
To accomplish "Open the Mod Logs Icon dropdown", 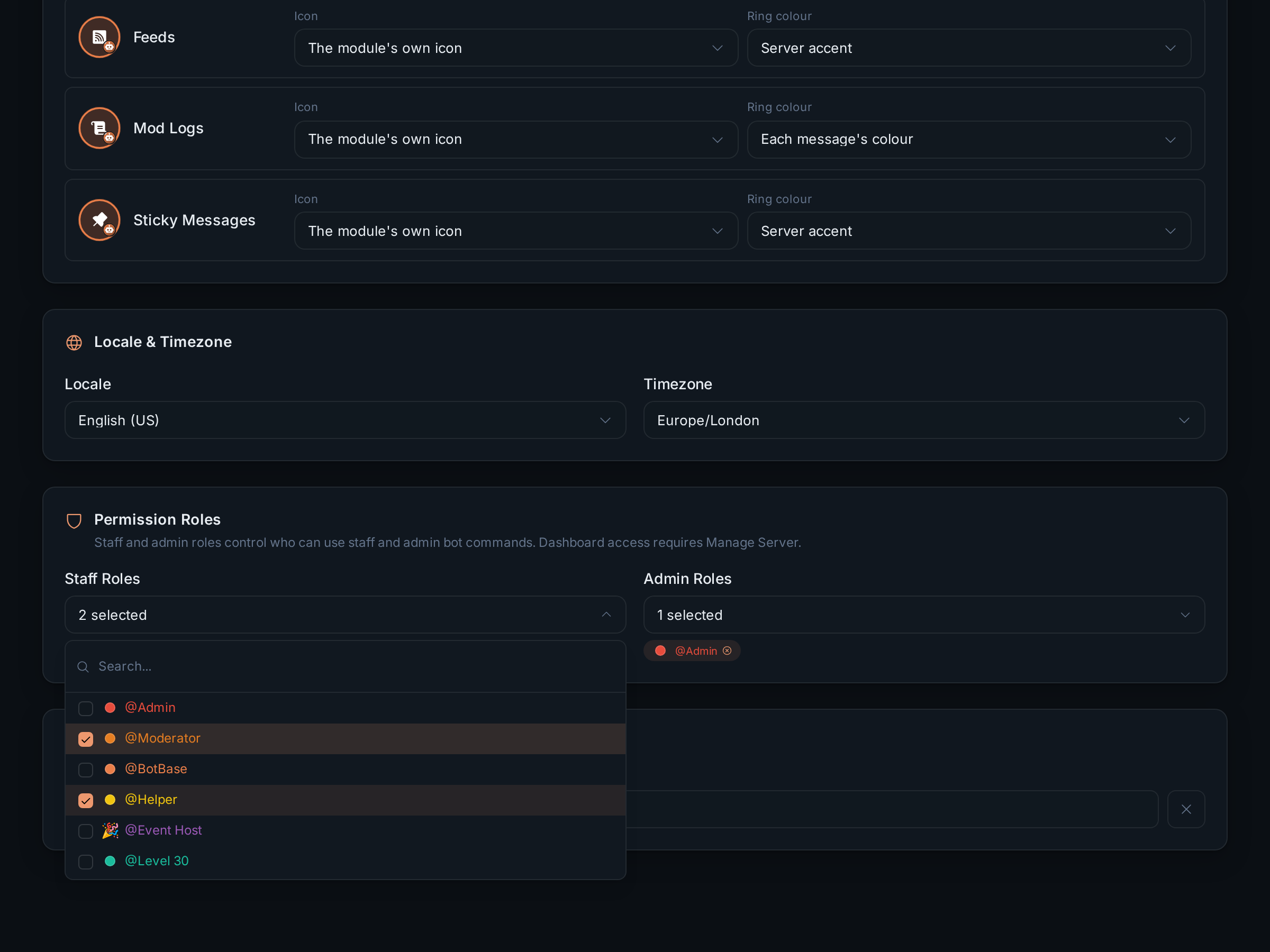I will tap(515, 140).
